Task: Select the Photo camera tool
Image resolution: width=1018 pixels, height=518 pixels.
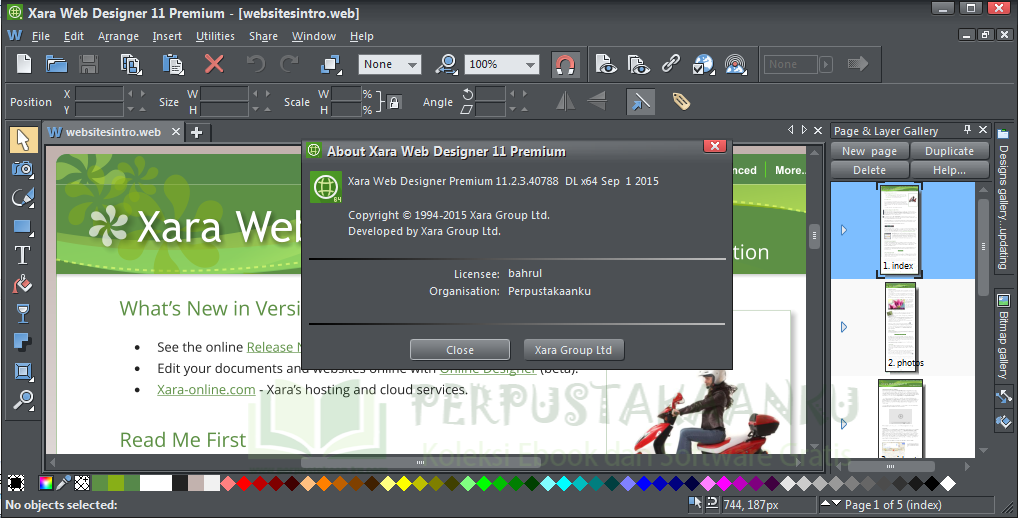Action: (x=23, y=169)
